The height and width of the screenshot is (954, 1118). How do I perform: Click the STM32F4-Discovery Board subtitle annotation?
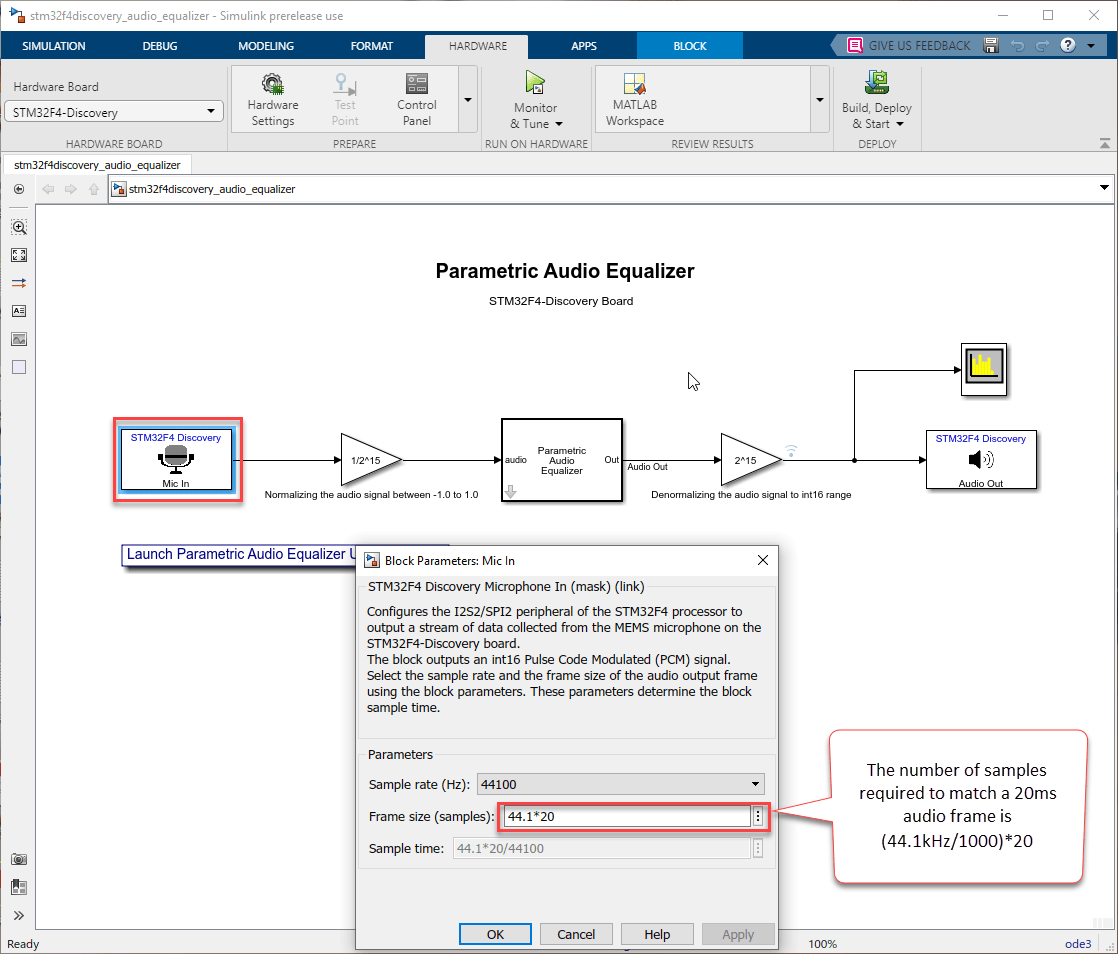point(561,301)
